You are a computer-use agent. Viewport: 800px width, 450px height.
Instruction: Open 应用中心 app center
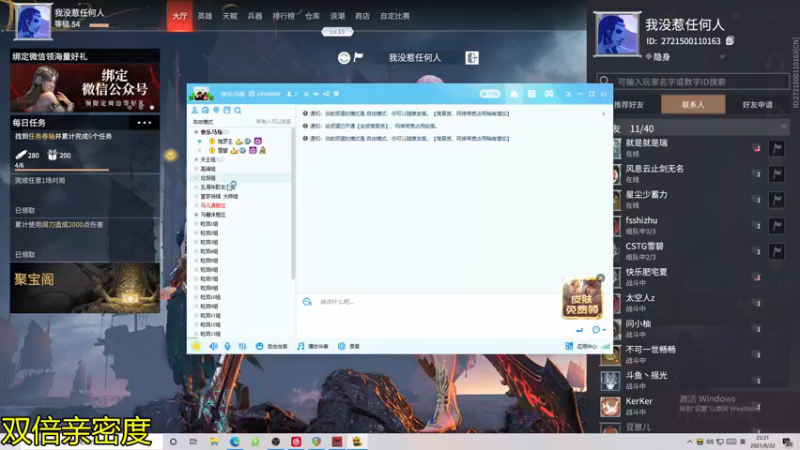581,346
